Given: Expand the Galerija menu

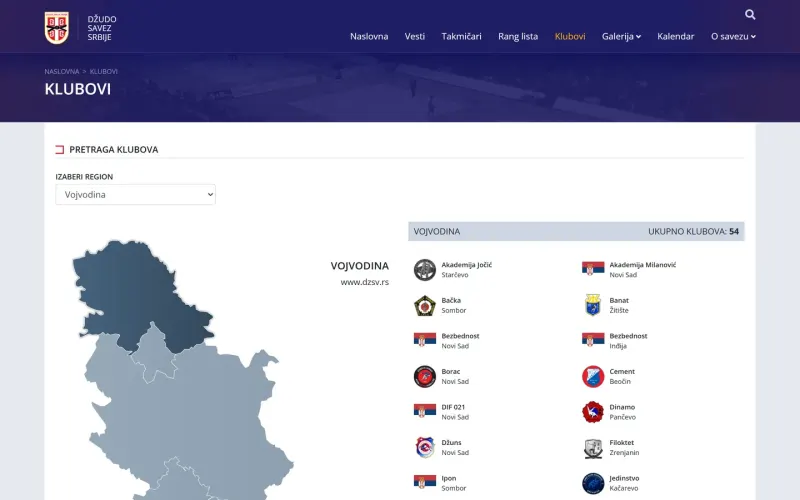Looking at the screenshot, I should tap(621, 36).
